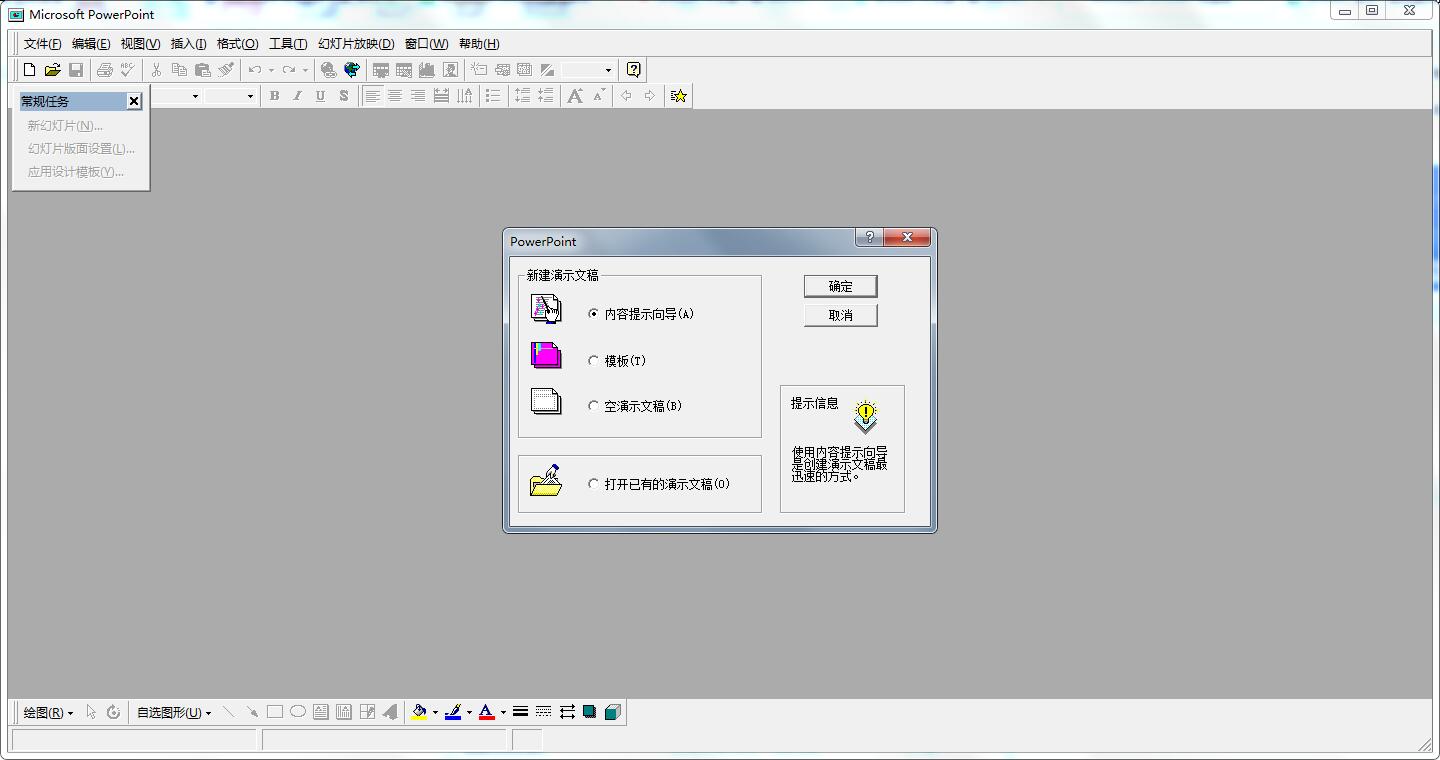
Task: Choose 空演示文稿 option
Action: tap(593, 406)
